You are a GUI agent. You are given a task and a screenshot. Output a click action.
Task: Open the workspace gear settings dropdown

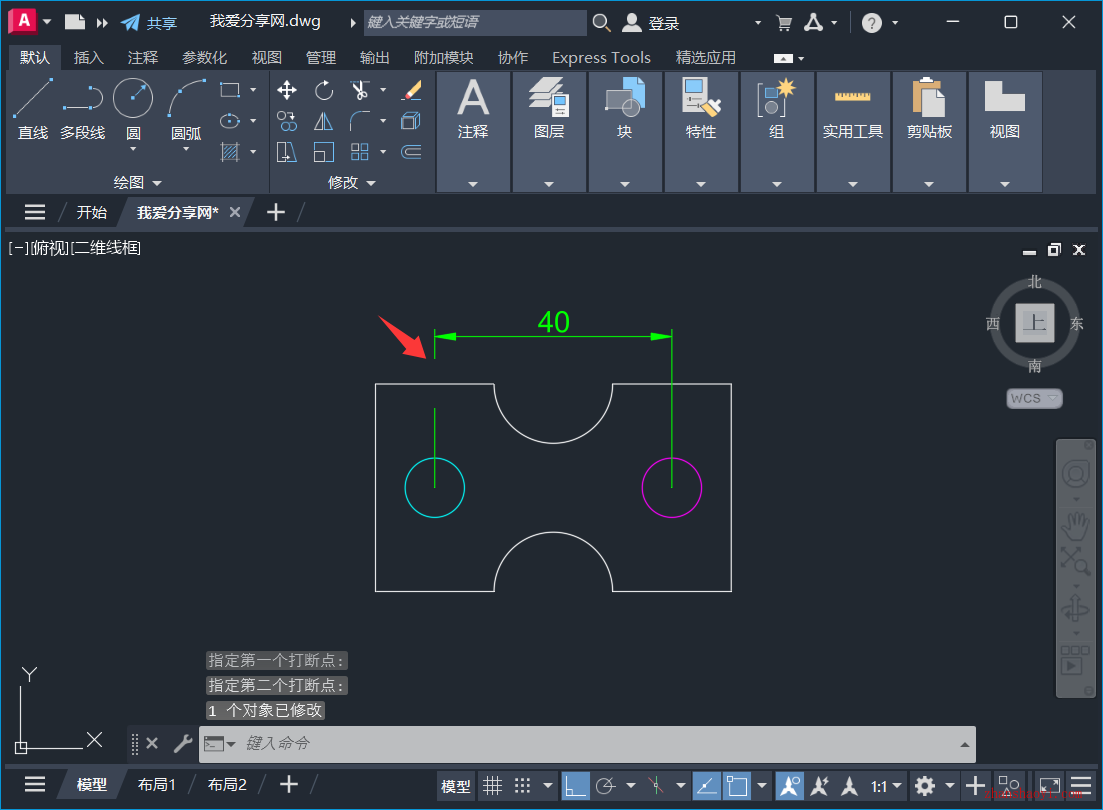(950, 785)
